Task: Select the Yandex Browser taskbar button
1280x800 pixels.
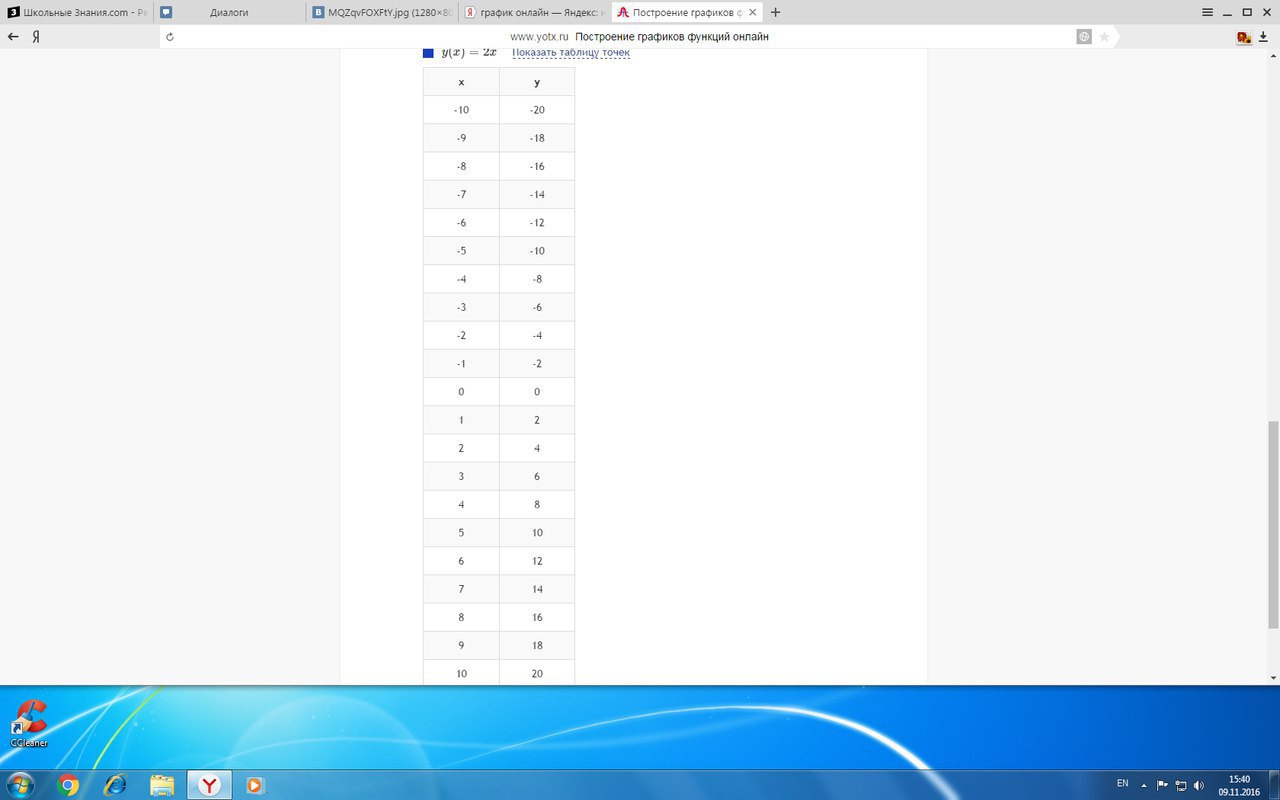Action: pyautogui.click(x=209, y=785)
